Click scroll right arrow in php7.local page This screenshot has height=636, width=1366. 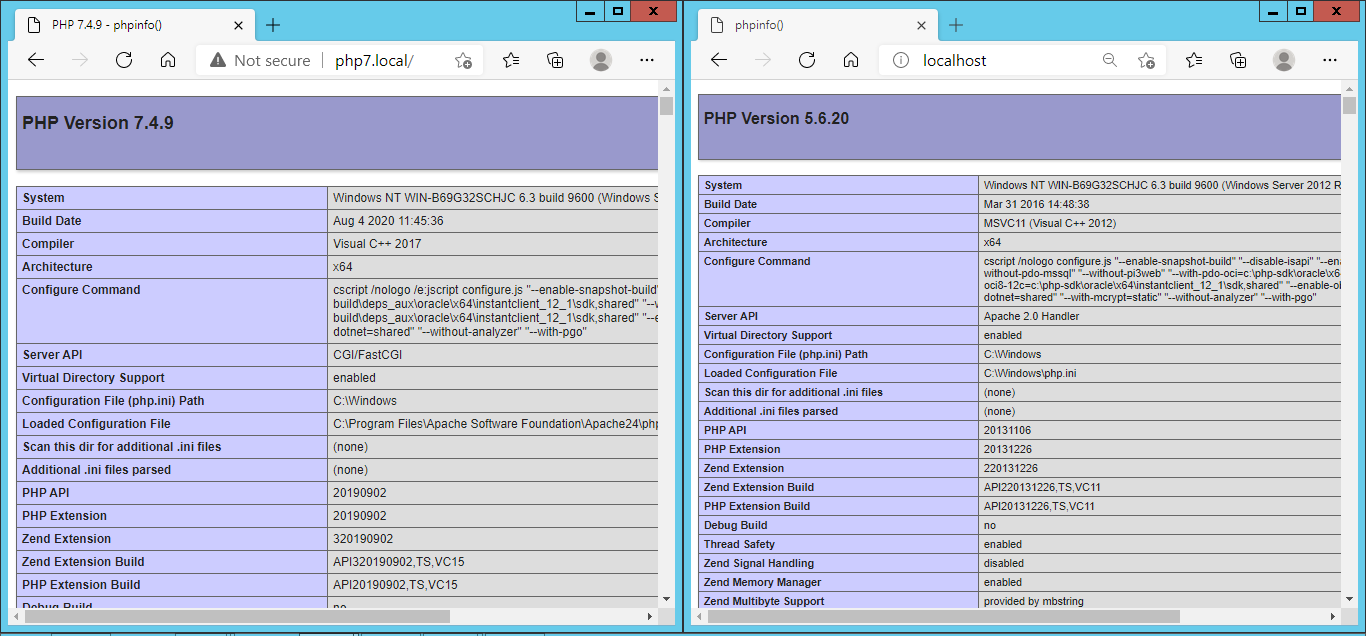[651, 615]
